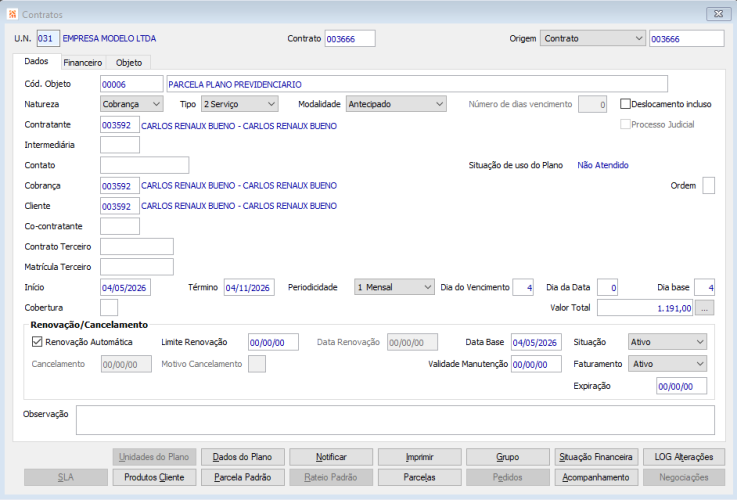This screenshot has height=500, width=737.
Task: Click the Ordem field
Action: pos(708,185)
